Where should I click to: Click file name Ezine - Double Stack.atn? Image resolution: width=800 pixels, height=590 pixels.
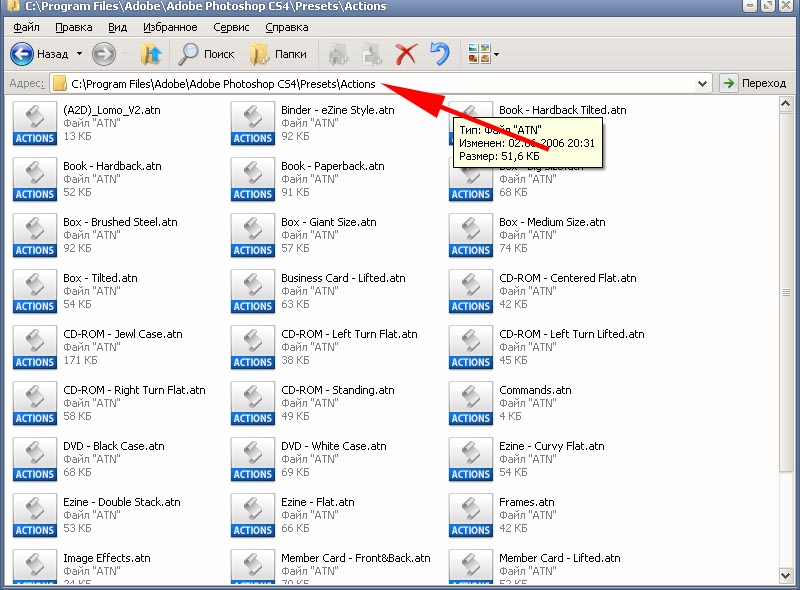[x=122, y=502]
